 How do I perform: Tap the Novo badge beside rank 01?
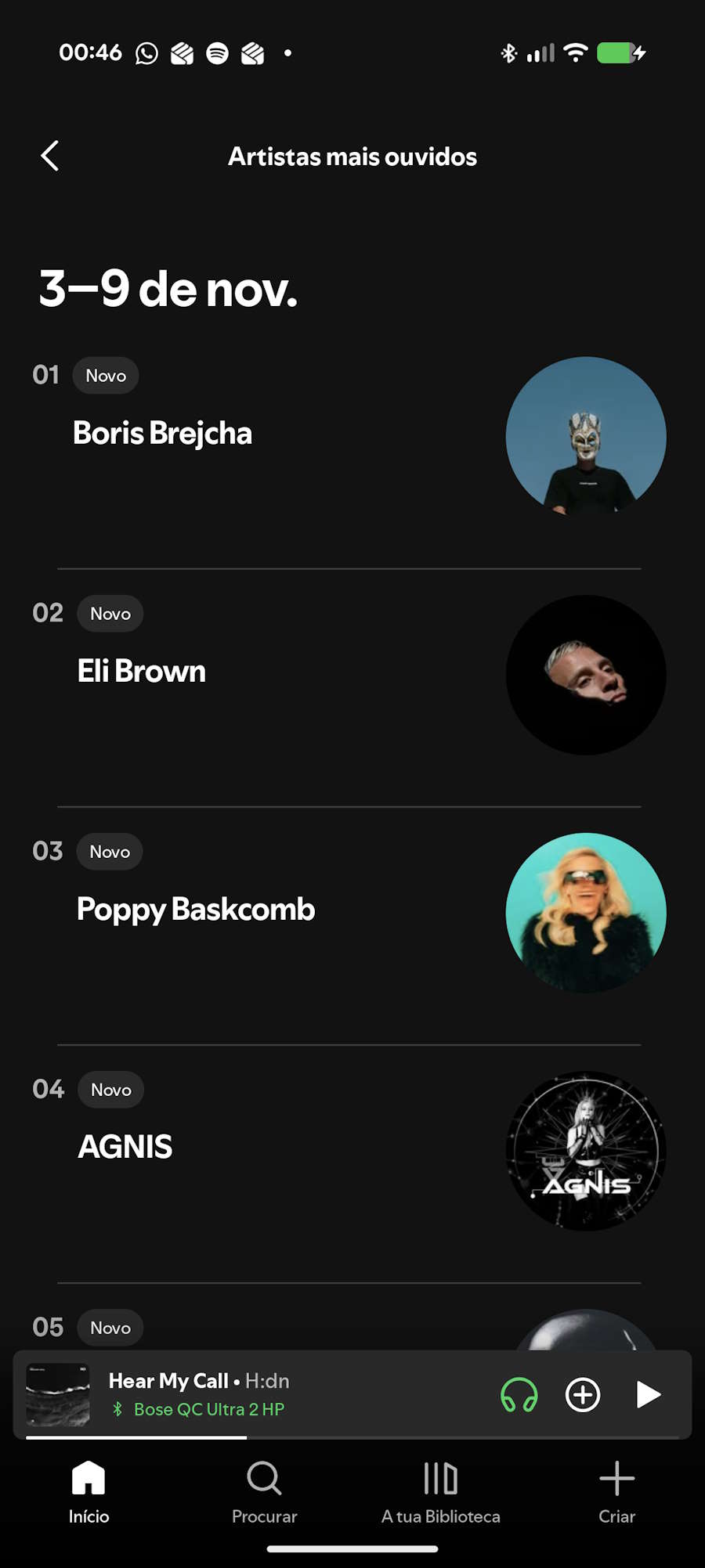[x=106, y=376]
